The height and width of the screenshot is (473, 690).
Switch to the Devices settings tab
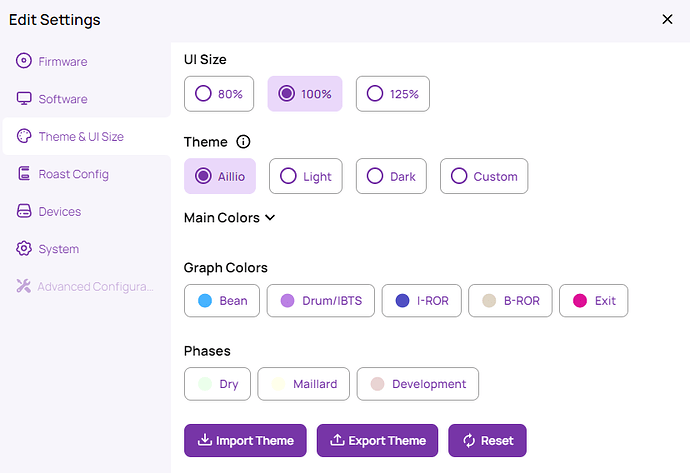[59, 212]
